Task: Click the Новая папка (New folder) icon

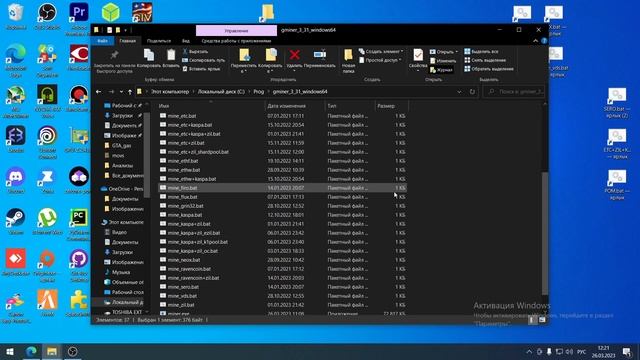Action: pyautogui.click(x=348, y=55)
